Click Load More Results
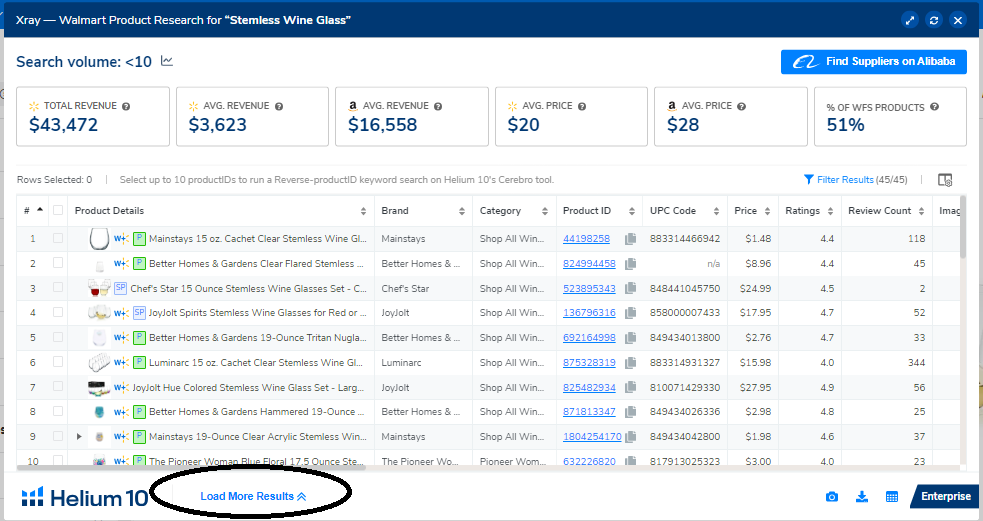 pos(253,497)
